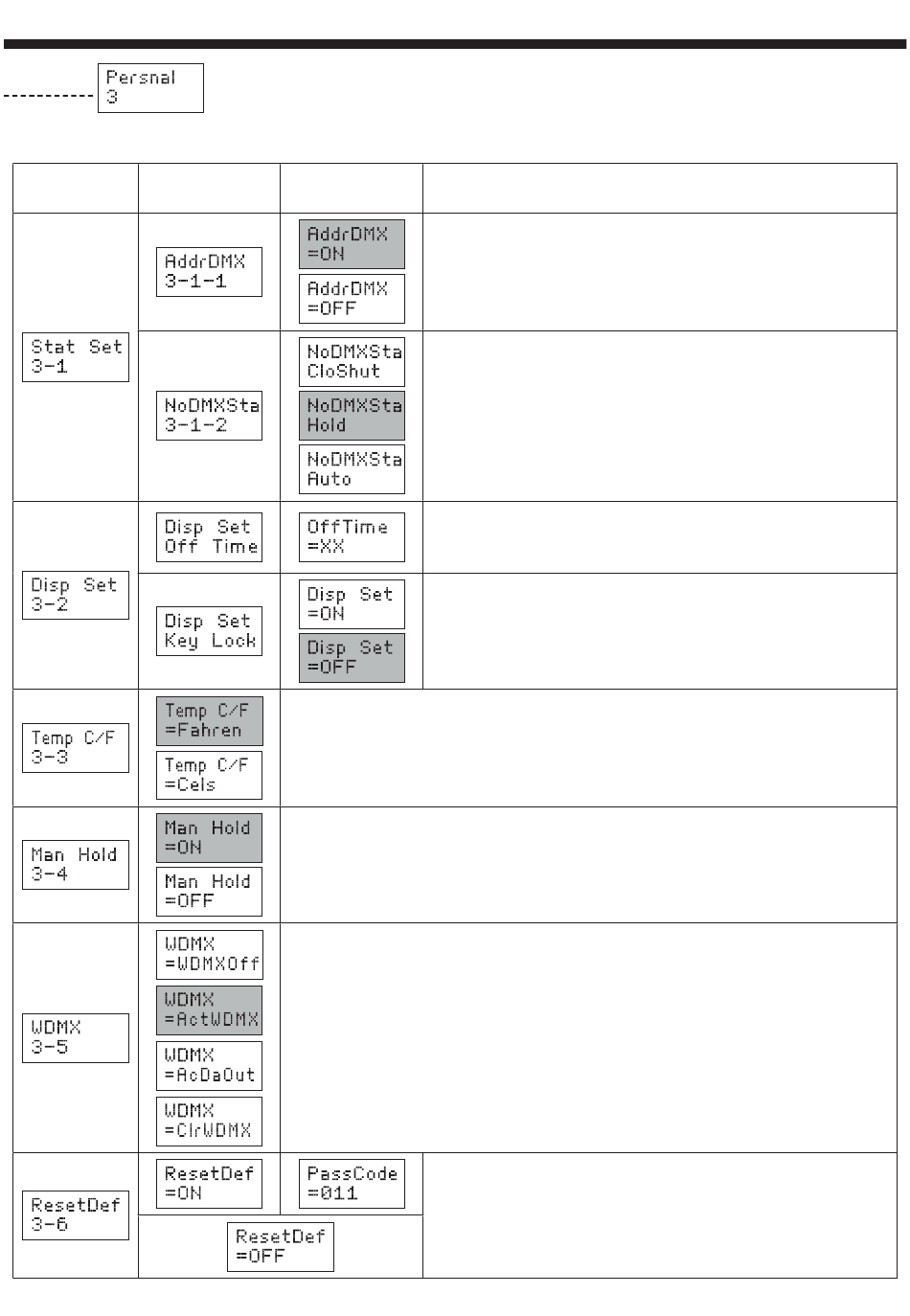Select the WDMX =ActWDMX option
Screen dimensions: 910x1316
pyautogui.click(x=209, y=1010)
